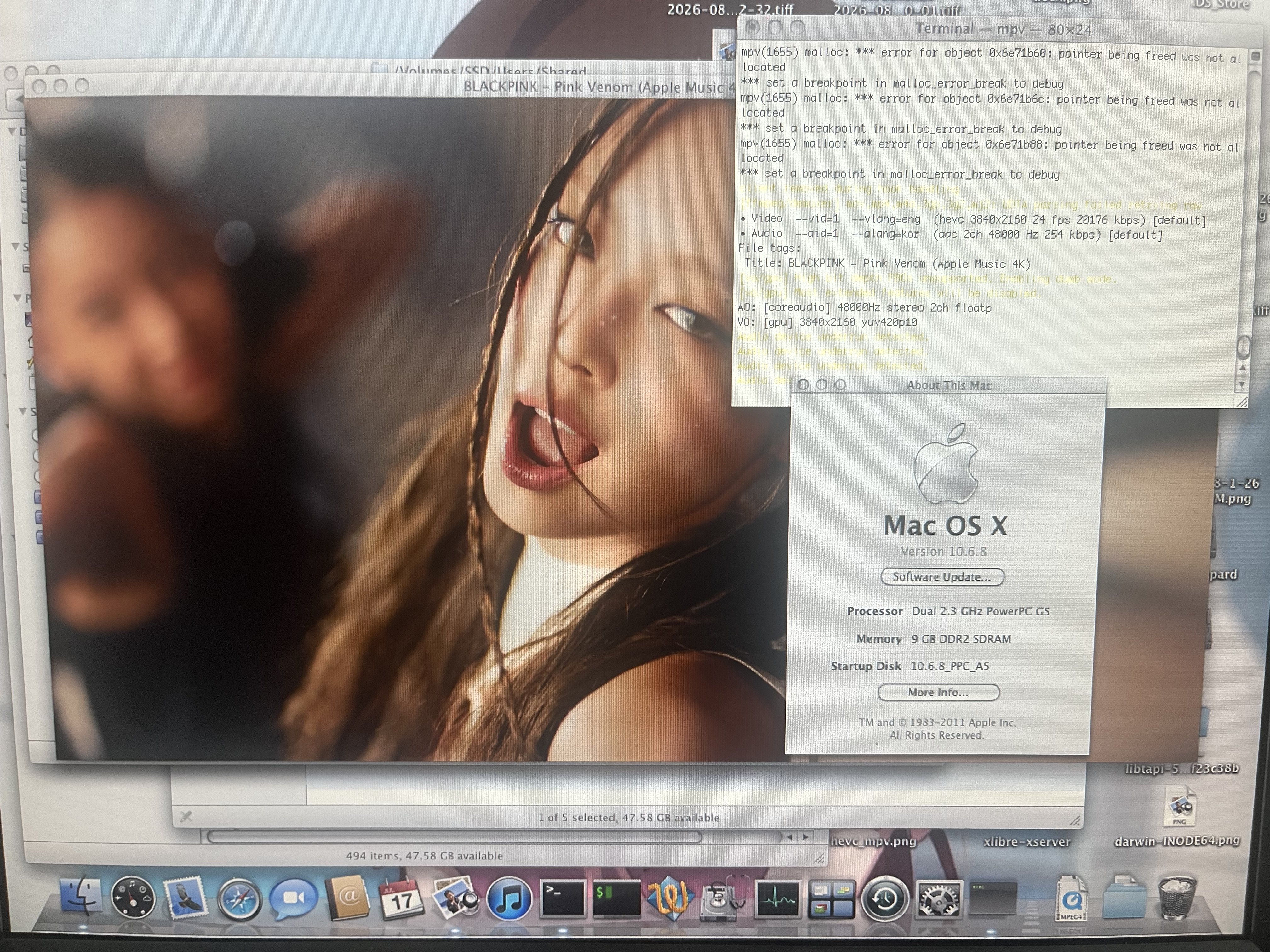Click the resize handle beside '1 of 5 selected'
1270x952 pixels.
pyautogui.click(x=1074, y=821)
